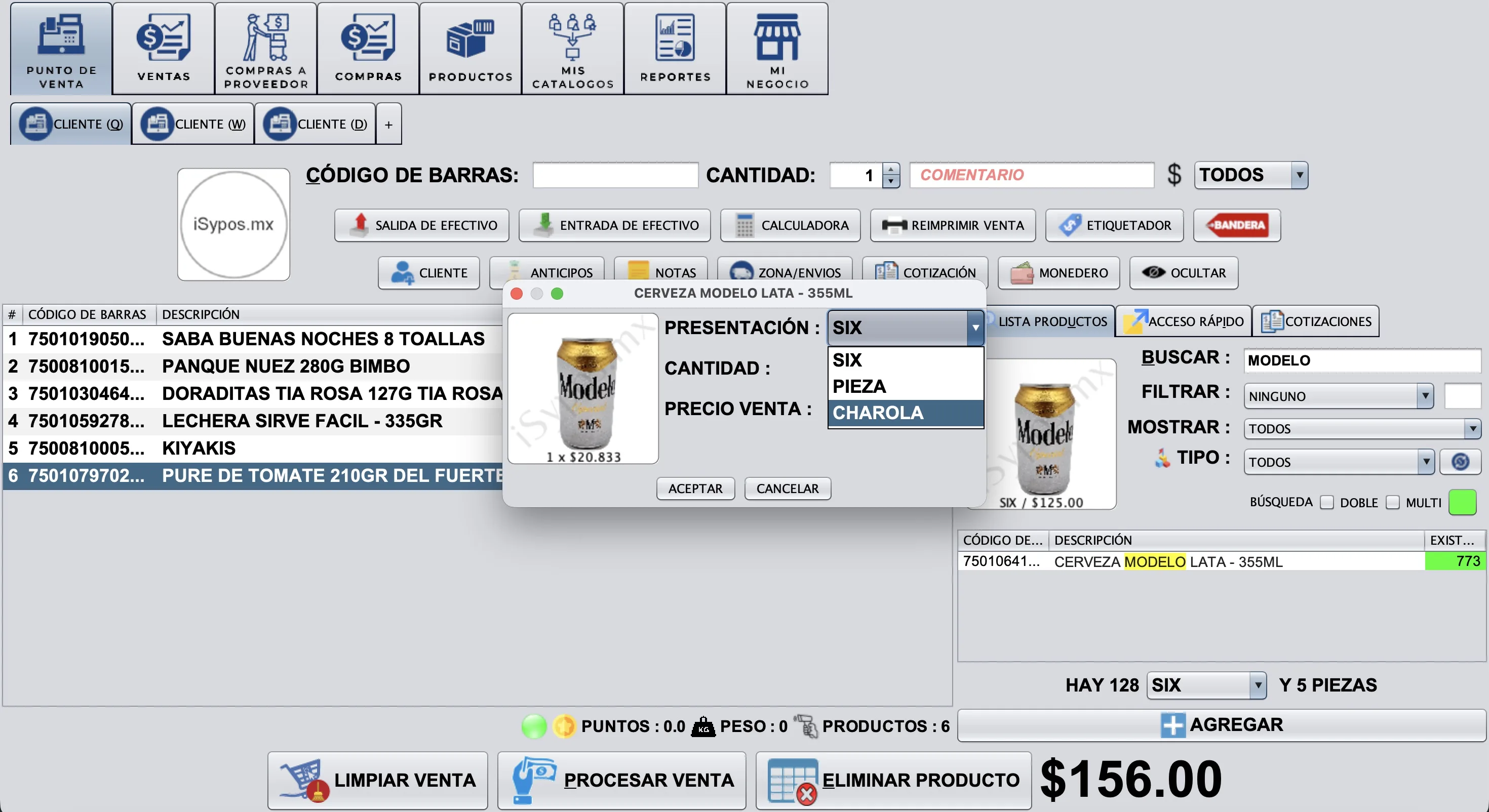
Task: Toggle the Búsqueda checkbox
Action: pyautogui.click(x=1327, y=503)
